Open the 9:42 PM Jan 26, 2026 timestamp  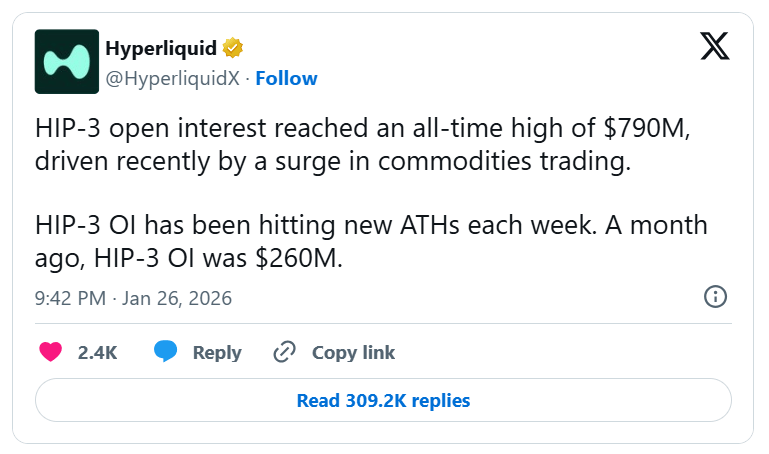click(133, 298)
